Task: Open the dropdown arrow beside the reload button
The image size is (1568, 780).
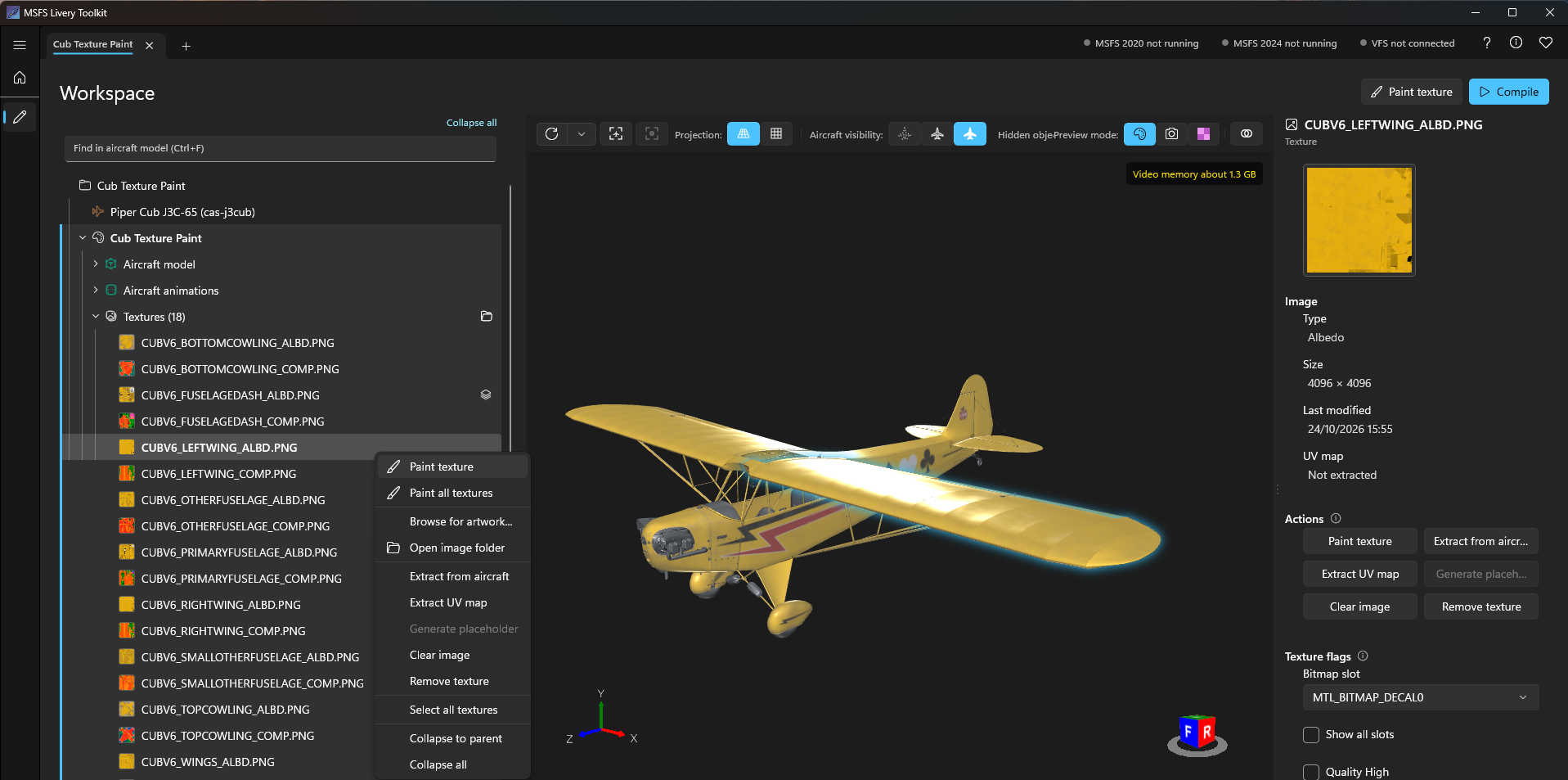Action: coord(582,134)
